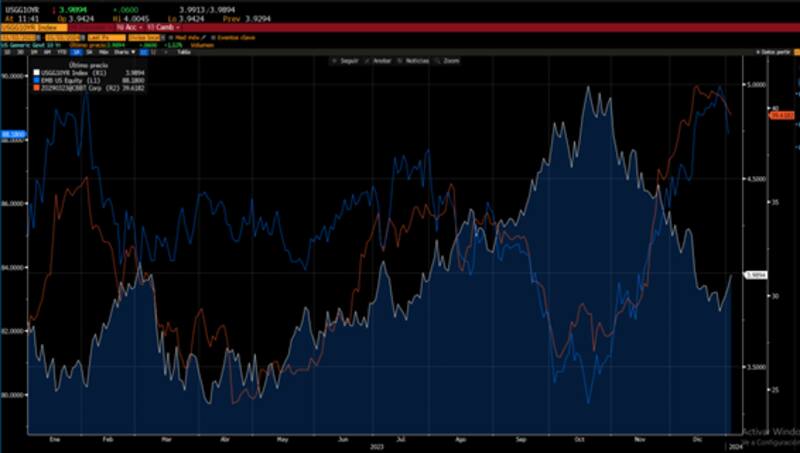Open the Diario periodicity dropdown
This screenshot has width=800, height=453.
(x=120, y=51)
